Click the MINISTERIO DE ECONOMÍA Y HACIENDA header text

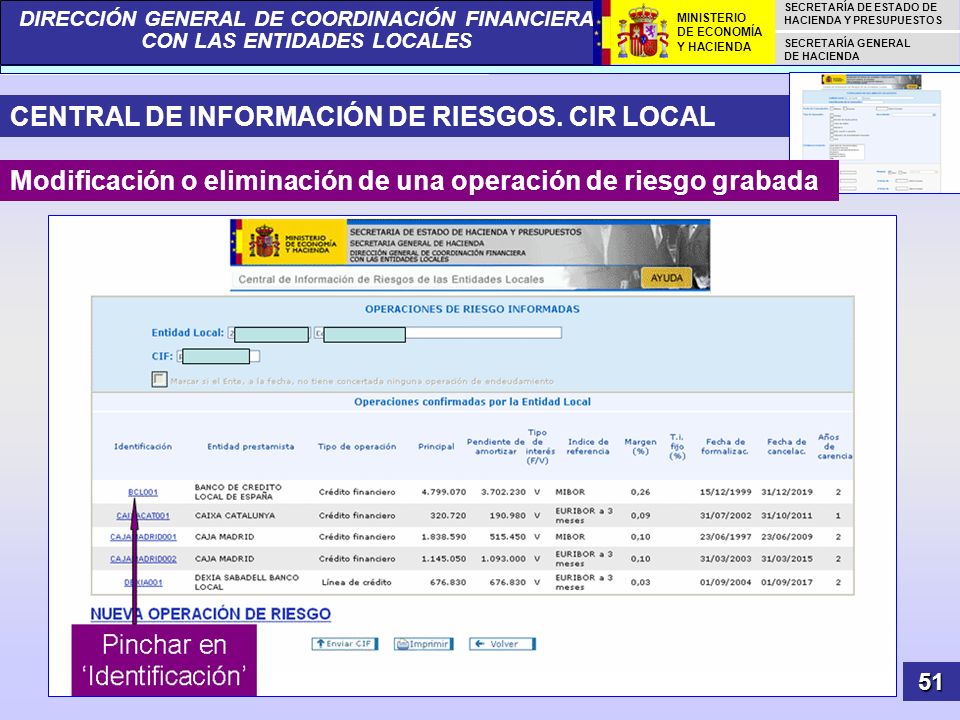click(719, 32)
